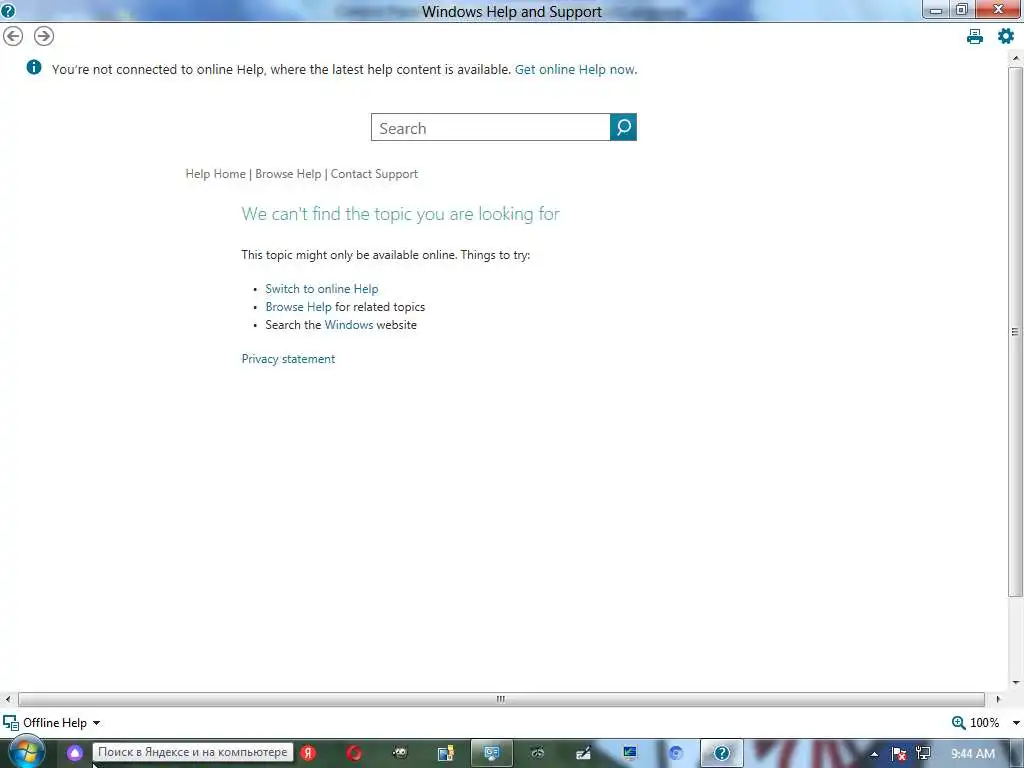The height and width of the screenshot is (768, 1024).
Task: Select the info icon in the notification bar
Action: click(34, 67)
